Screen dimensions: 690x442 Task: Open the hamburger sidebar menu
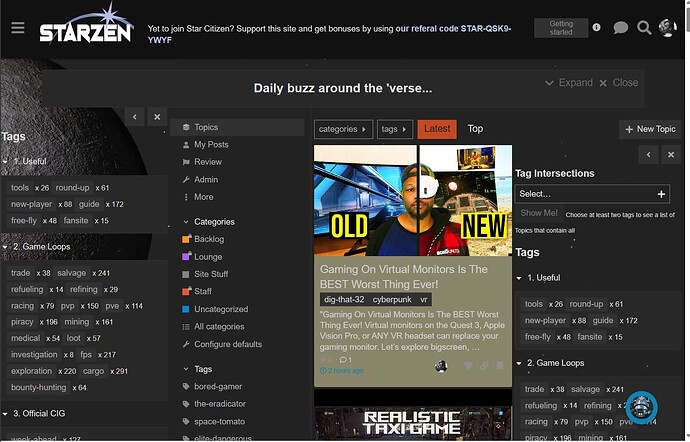click(x=18, y=28)
